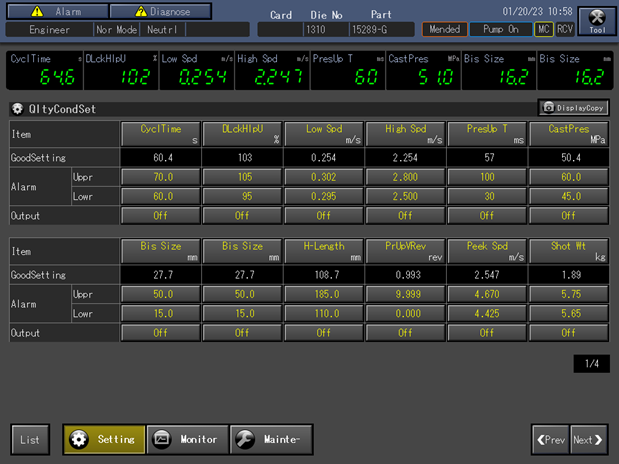Switch to the Monitor tab

[x=187, y=439]
